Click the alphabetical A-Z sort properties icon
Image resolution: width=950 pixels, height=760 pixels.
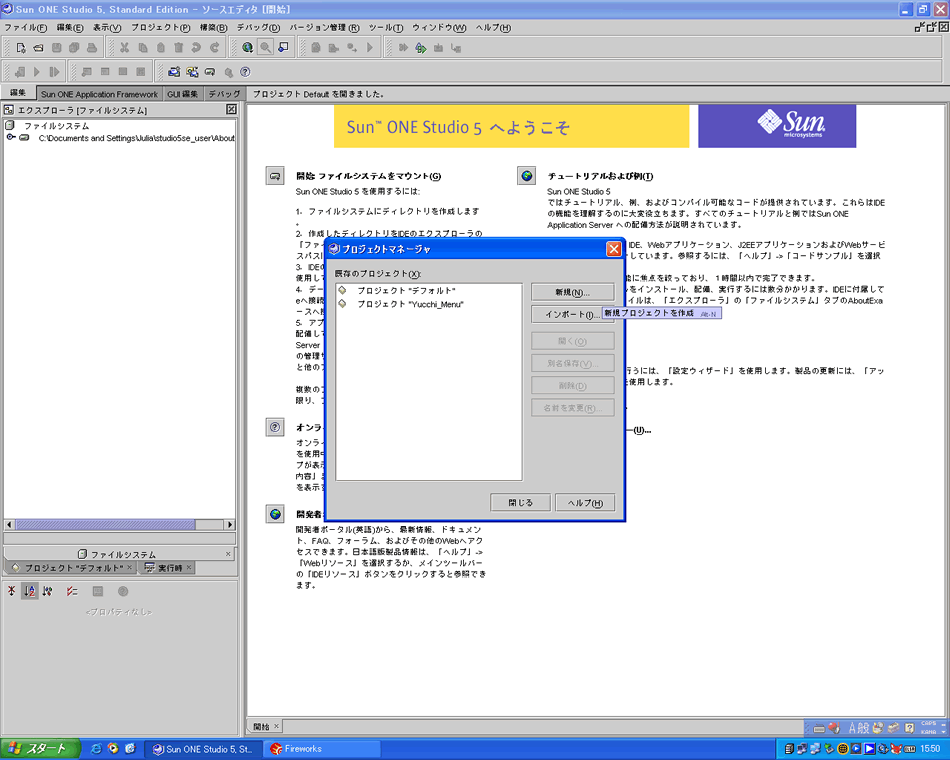30,591
